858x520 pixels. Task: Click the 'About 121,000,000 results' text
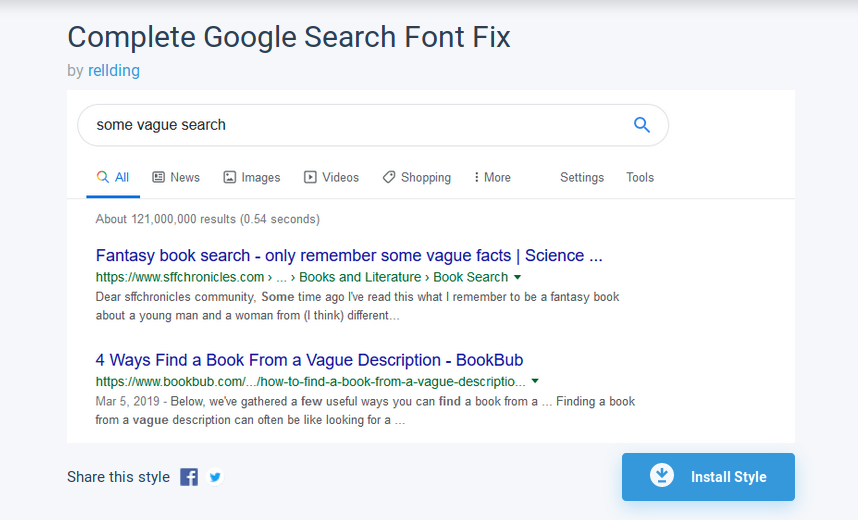tap(207, 219)
